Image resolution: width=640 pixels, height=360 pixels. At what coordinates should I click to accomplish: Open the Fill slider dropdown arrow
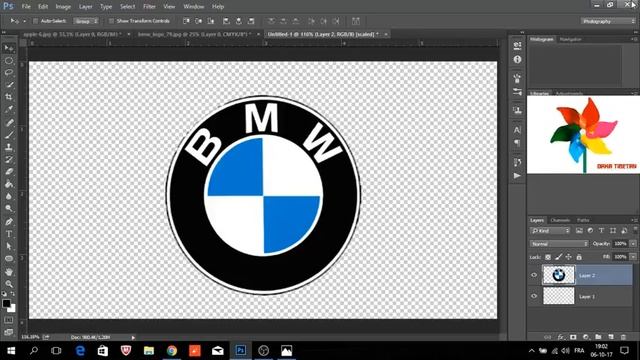click(x=633, y=257)
